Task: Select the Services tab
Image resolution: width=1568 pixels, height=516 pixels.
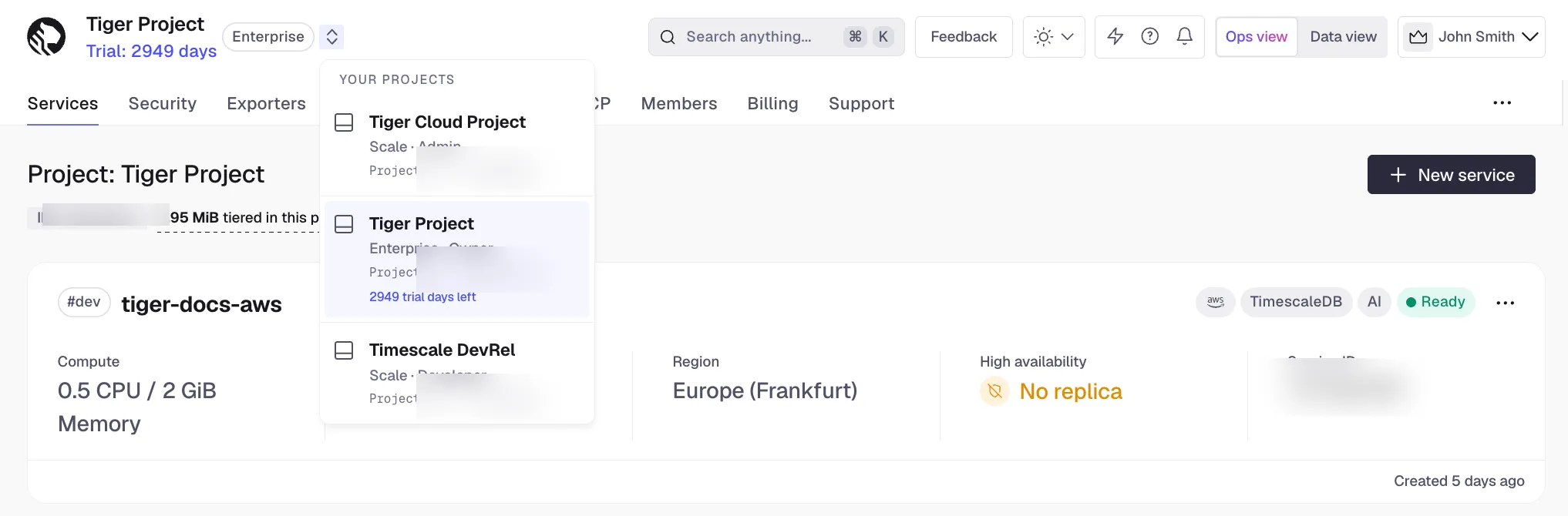Action: (62, 103)
